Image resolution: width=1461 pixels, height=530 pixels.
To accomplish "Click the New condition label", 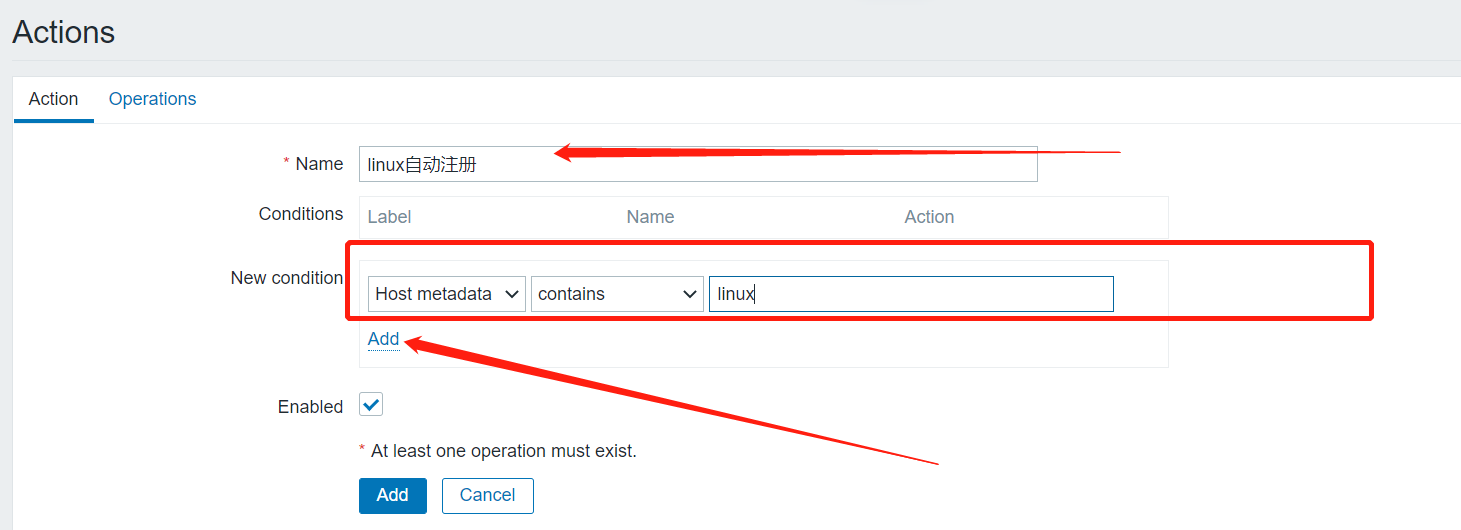I will pyautogui.click(x=286, y=278).
